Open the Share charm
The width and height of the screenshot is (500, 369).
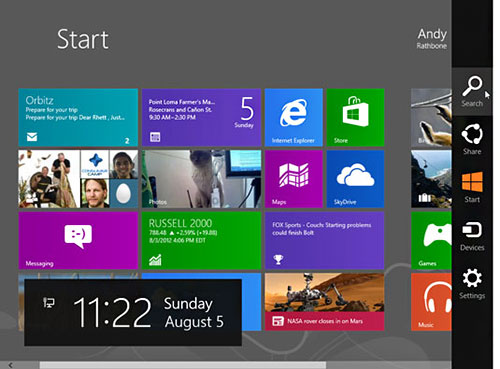click(x=472, y=139)
